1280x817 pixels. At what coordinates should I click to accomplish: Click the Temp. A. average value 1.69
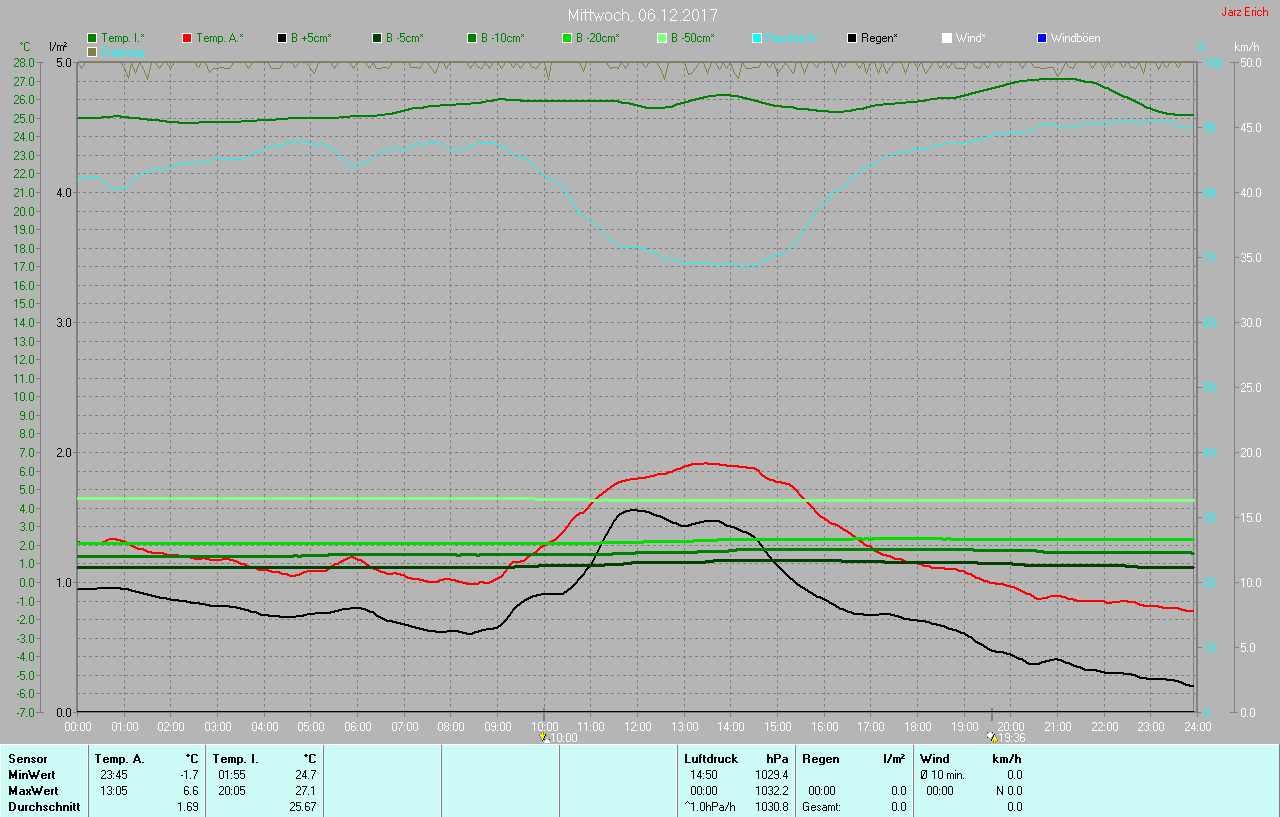(x=187, y=807)
